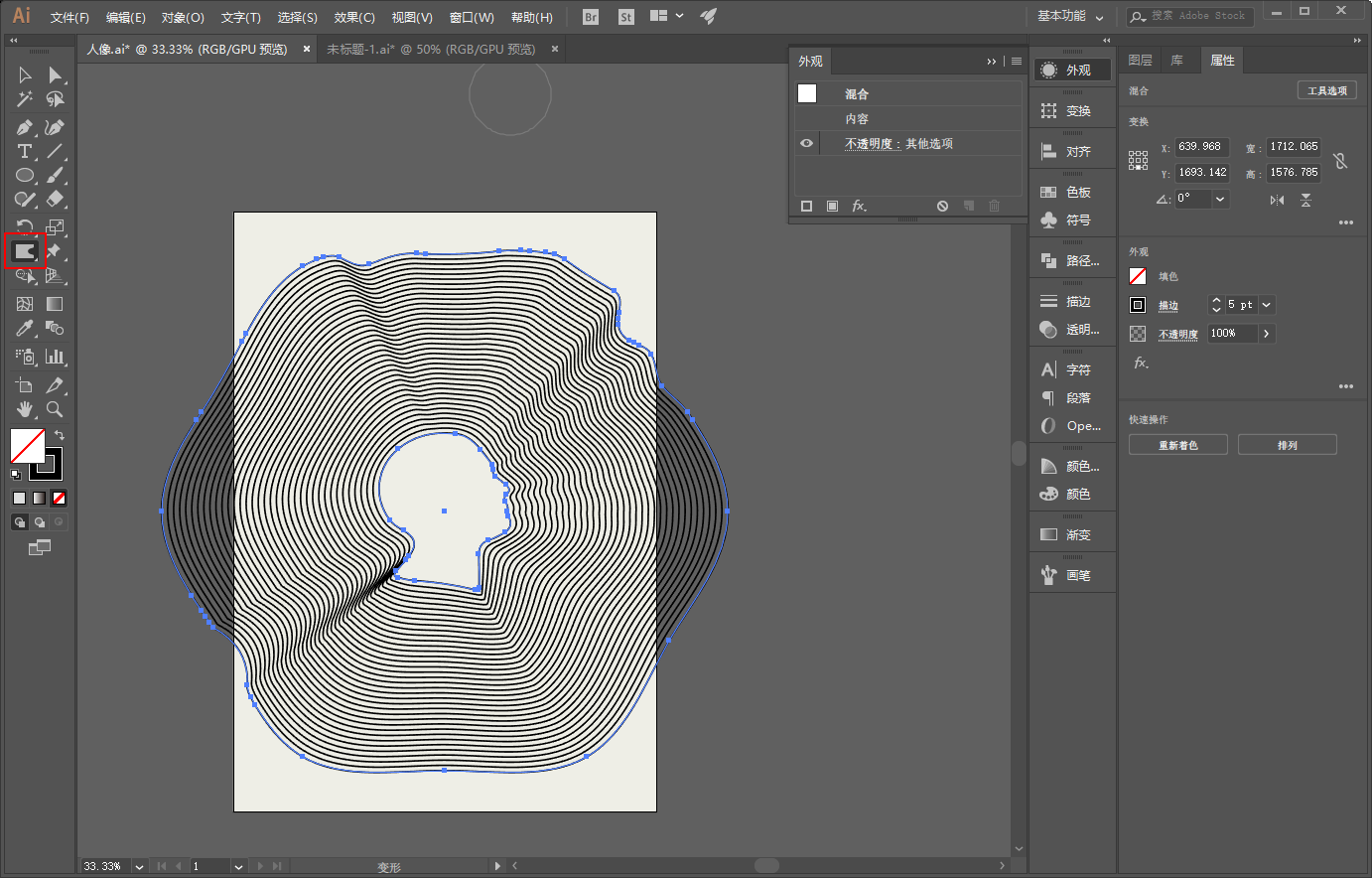Click the X coordinate input field
The width and height of the screenshot is (1372, 878).
click(x=1202, y=147)
